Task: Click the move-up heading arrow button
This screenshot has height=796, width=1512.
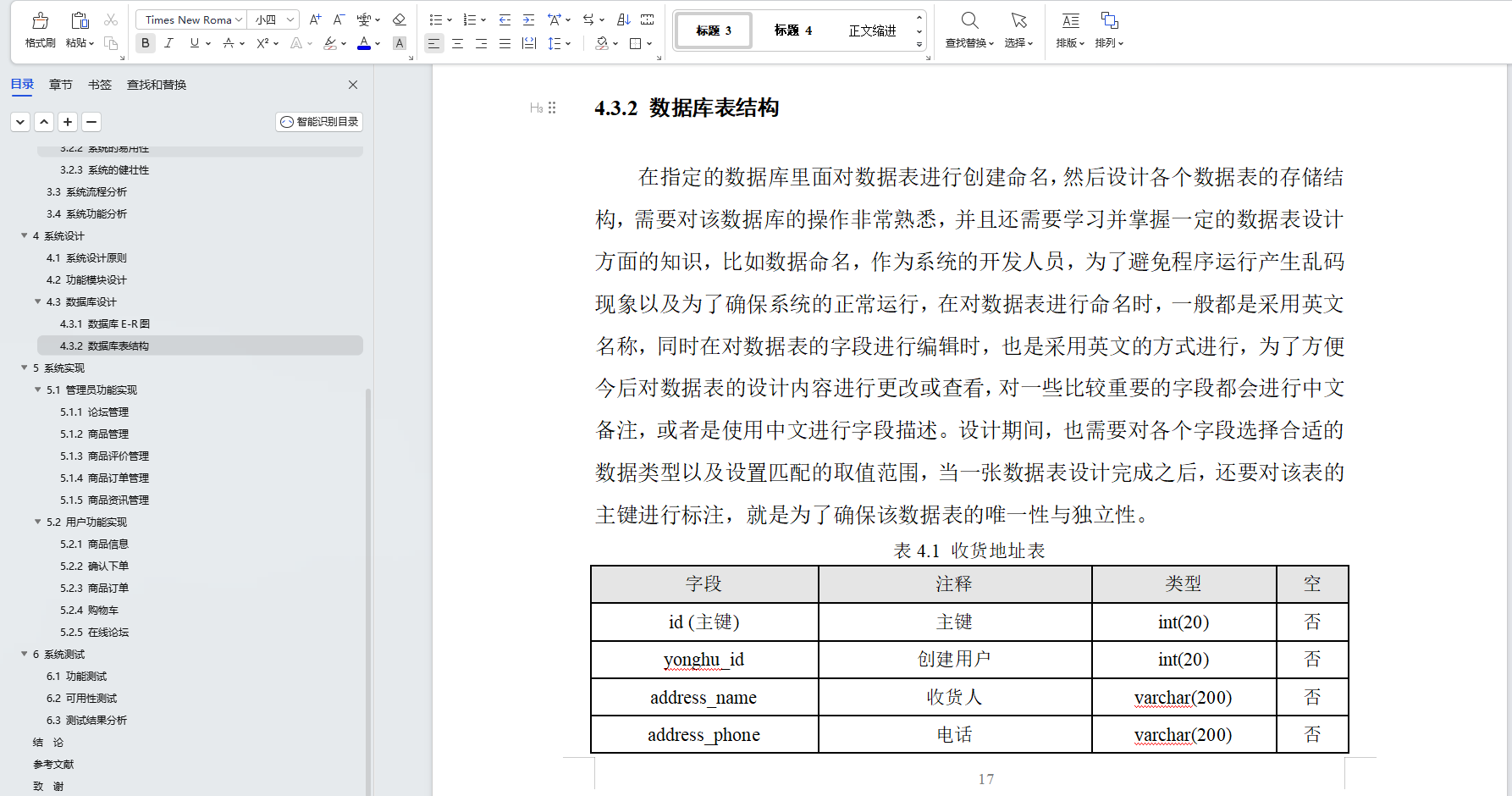Action: click(x=44, y=122)
